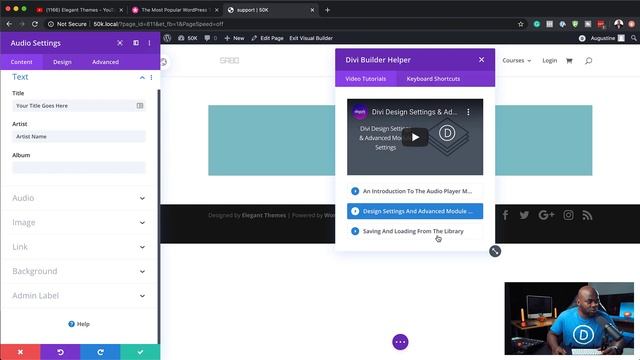The height and width of the screenshot is (360, 640).
Task: Expand the Audio section
Action: pos(79,198)
